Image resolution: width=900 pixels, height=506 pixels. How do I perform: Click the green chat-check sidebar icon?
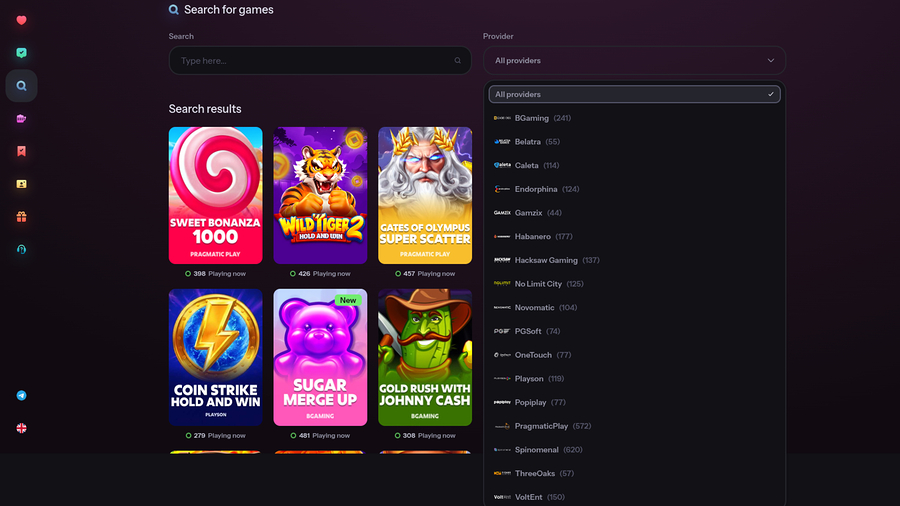[21, 53]
